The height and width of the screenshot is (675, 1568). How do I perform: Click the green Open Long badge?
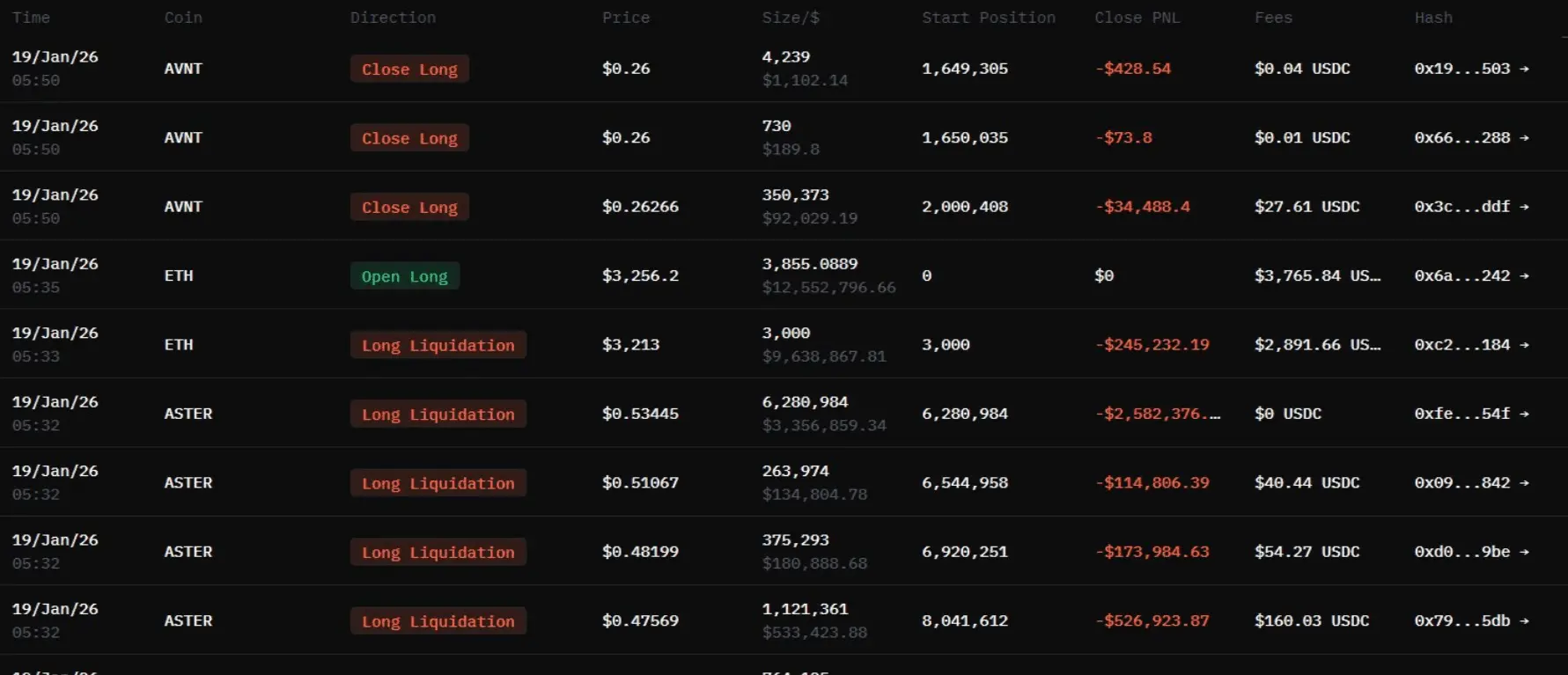404,276
